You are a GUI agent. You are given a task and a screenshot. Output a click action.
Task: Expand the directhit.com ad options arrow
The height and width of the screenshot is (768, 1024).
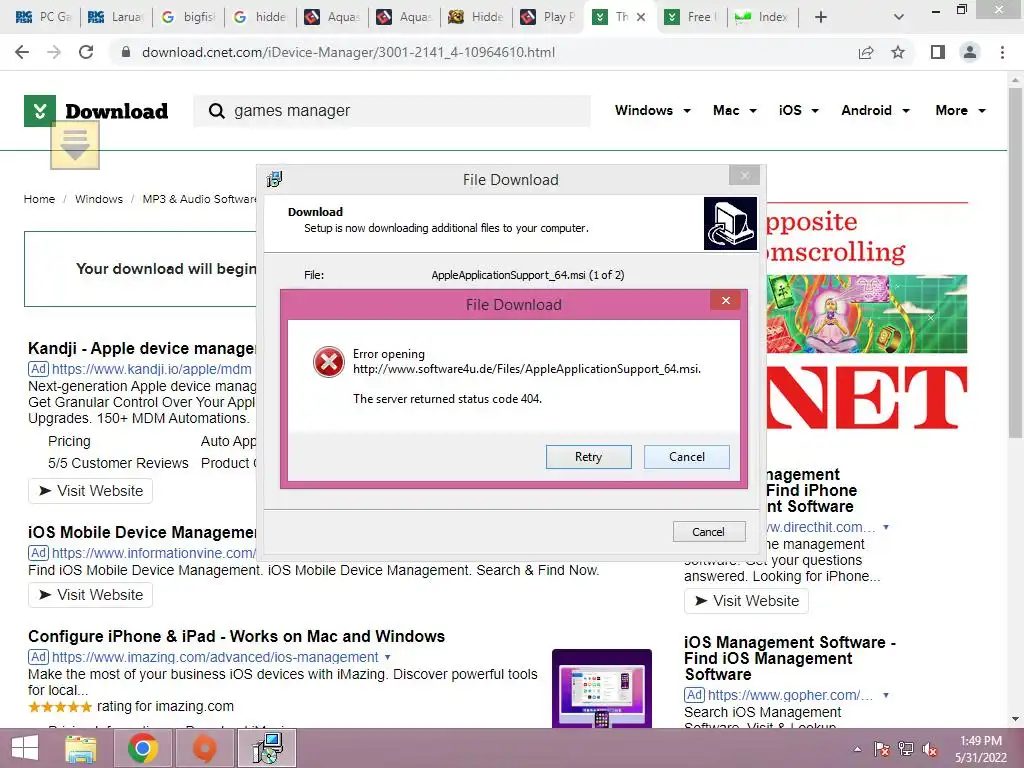pyautogui.click(x=886, y=527)
